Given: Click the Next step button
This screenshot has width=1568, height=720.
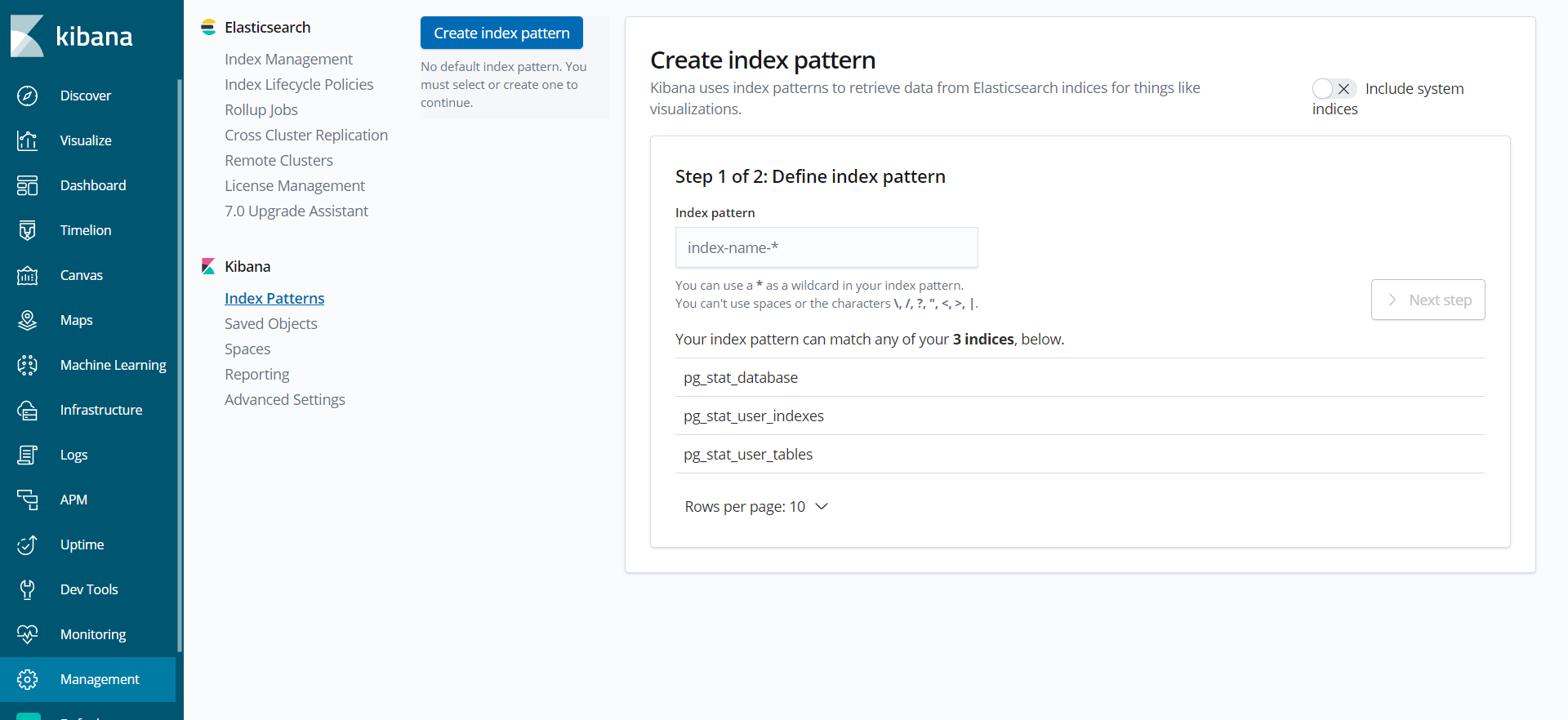Looking at the screenshot, I should point(1428,300).
